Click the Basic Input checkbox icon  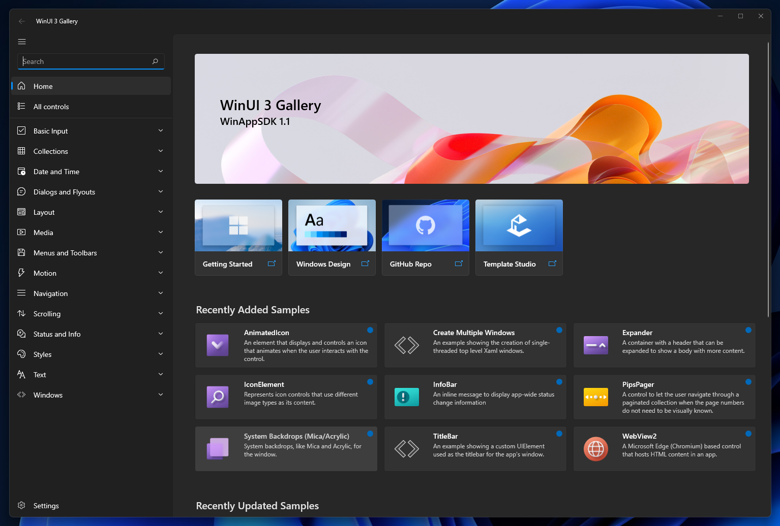(x=21, y=131)
